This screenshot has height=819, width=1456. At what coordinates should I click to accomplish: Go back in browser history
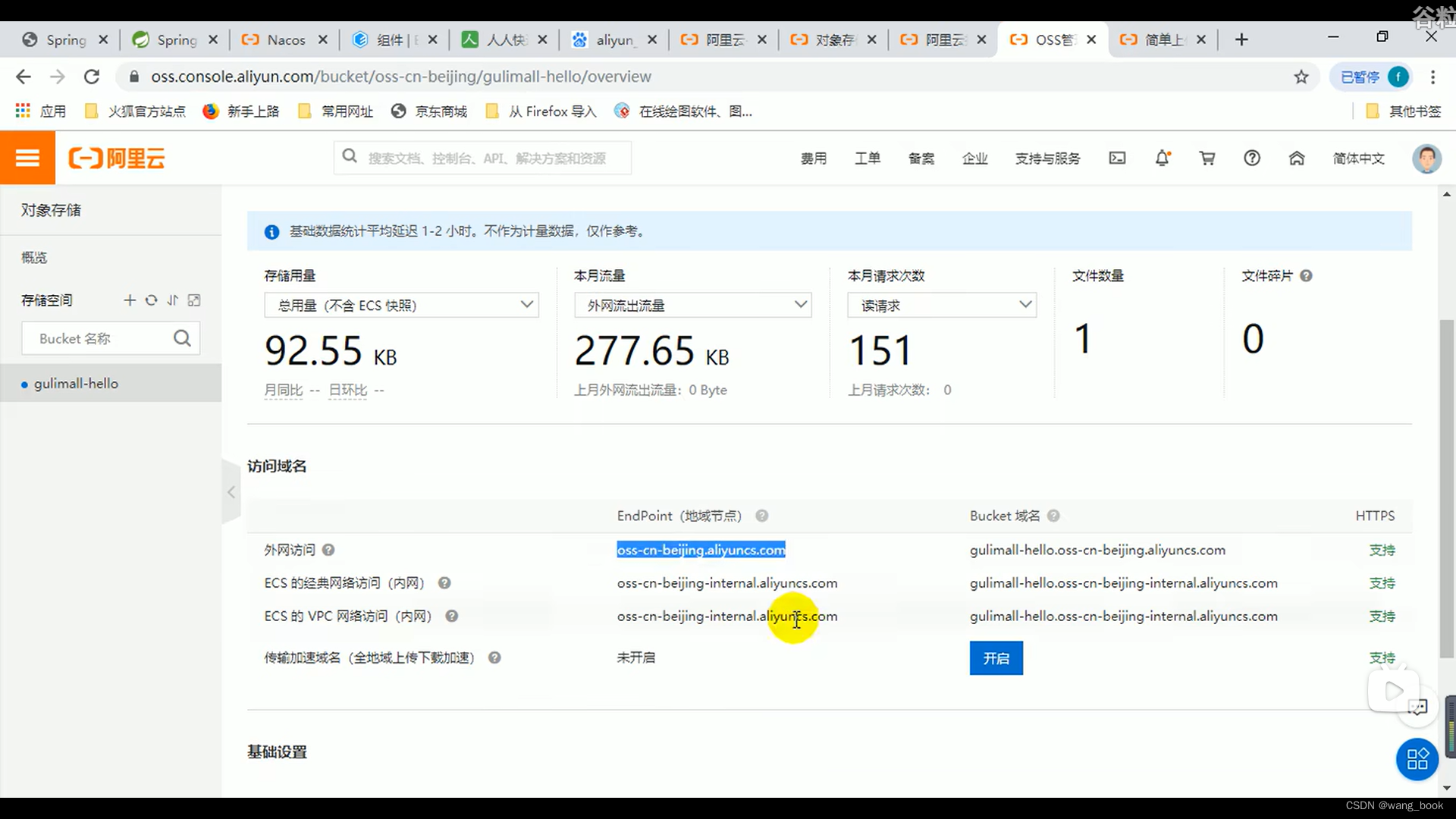coord(24,77)
